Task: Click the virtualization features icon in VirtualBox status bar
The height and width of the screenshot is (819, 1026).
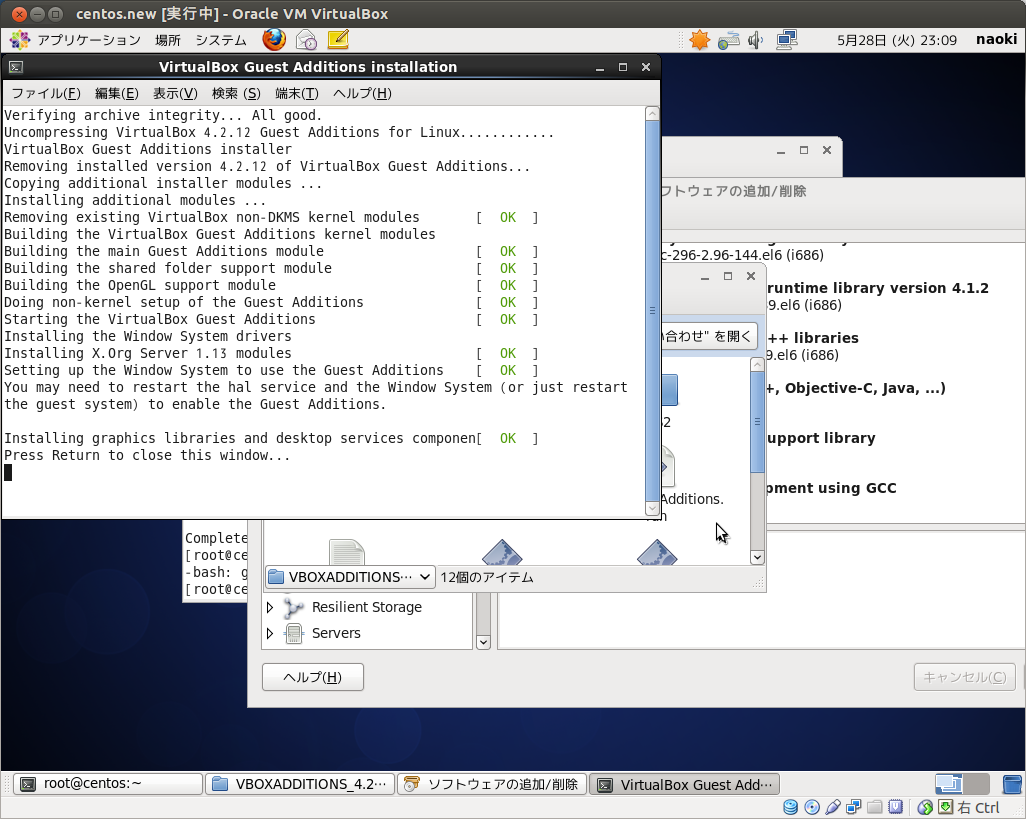Action: 896,807
